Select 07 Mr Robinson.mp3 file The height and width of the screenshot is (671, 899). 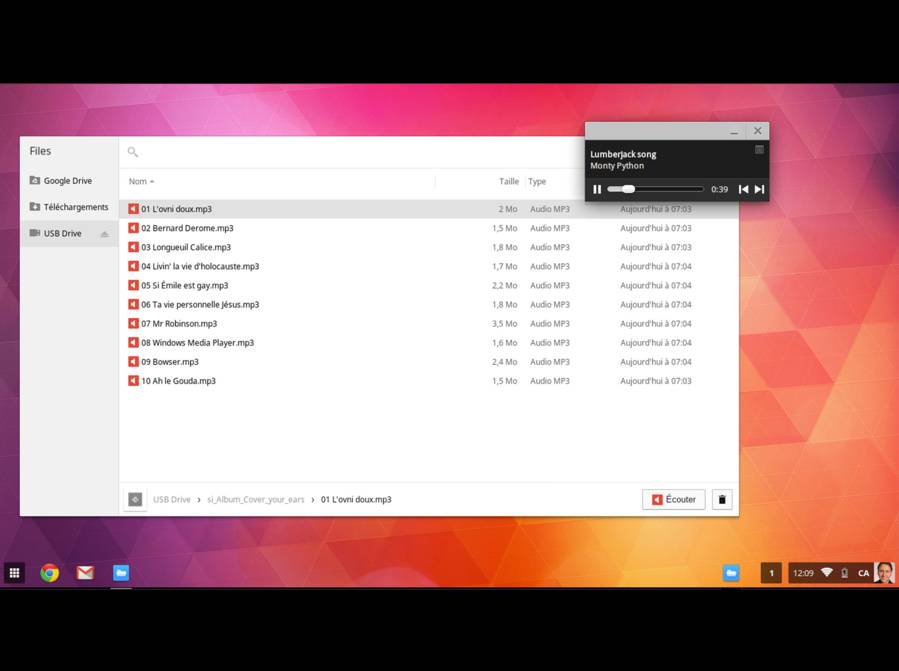pos(179,324)
